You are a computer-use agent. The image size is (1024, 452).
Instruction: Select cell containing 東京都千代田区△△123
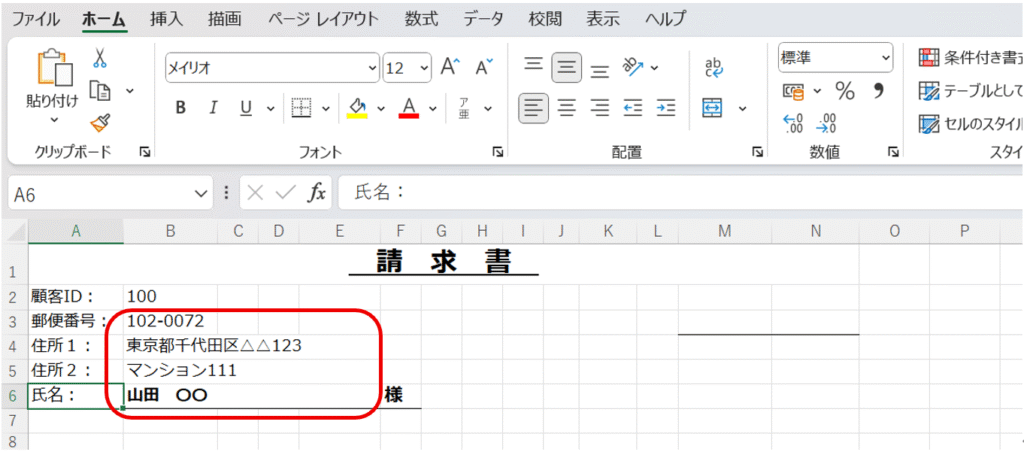pyautogui.click(x=214, y=345)
